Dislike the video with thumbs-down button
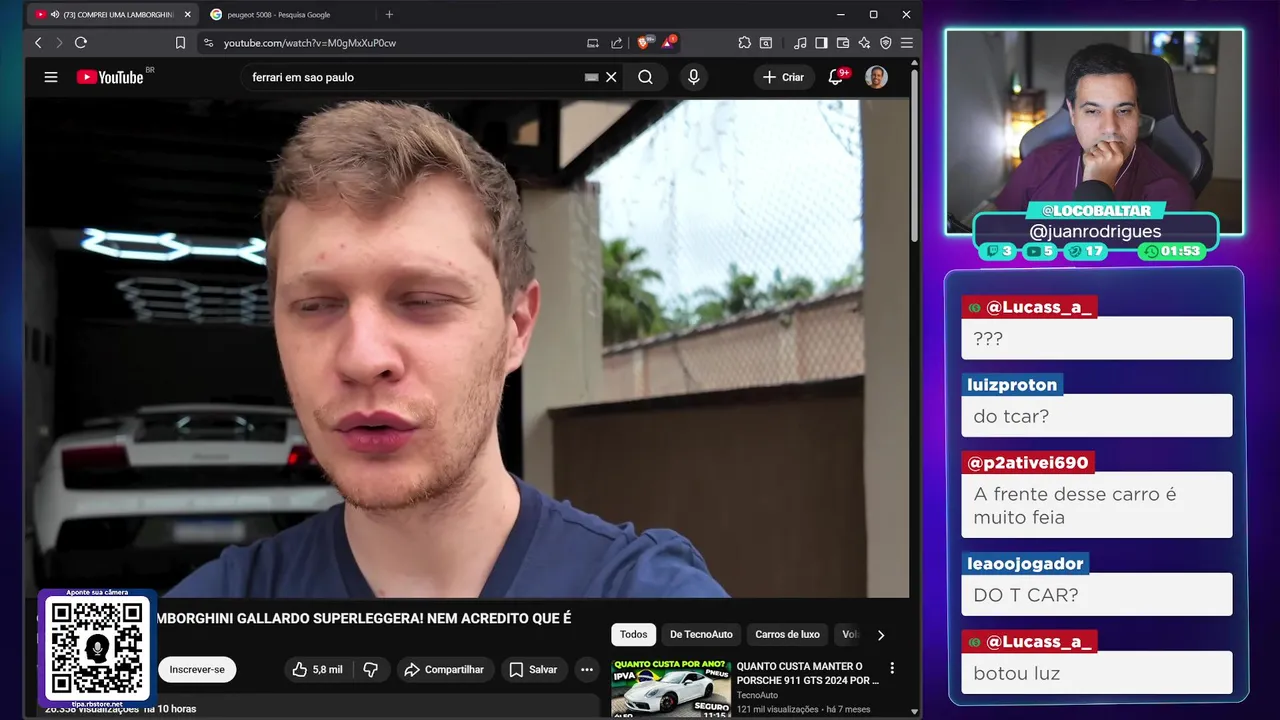The image size is (1280, 720). 370,670
